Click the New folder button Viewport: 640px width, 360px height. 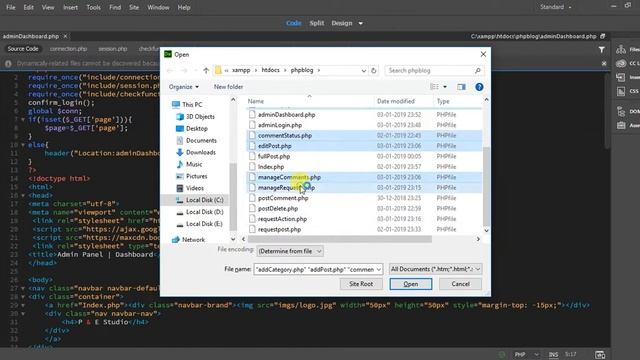[229, 87]
